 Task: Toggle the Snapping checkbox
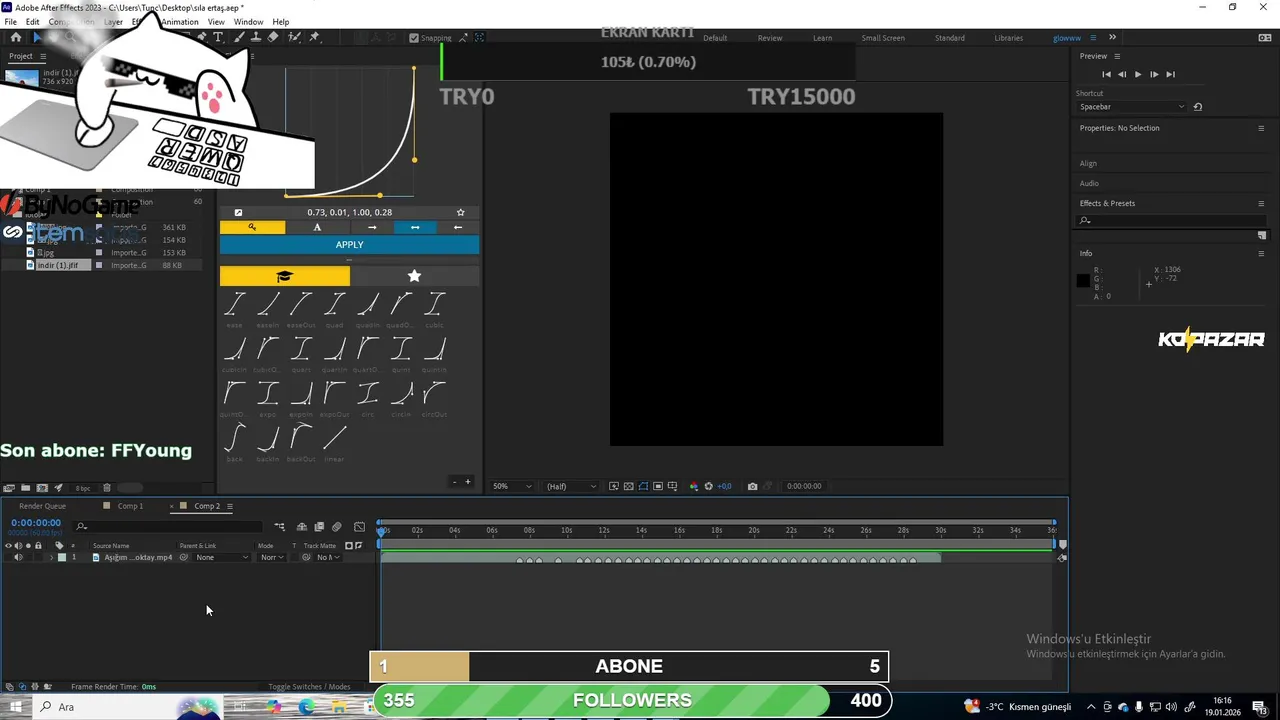[414, 38]
